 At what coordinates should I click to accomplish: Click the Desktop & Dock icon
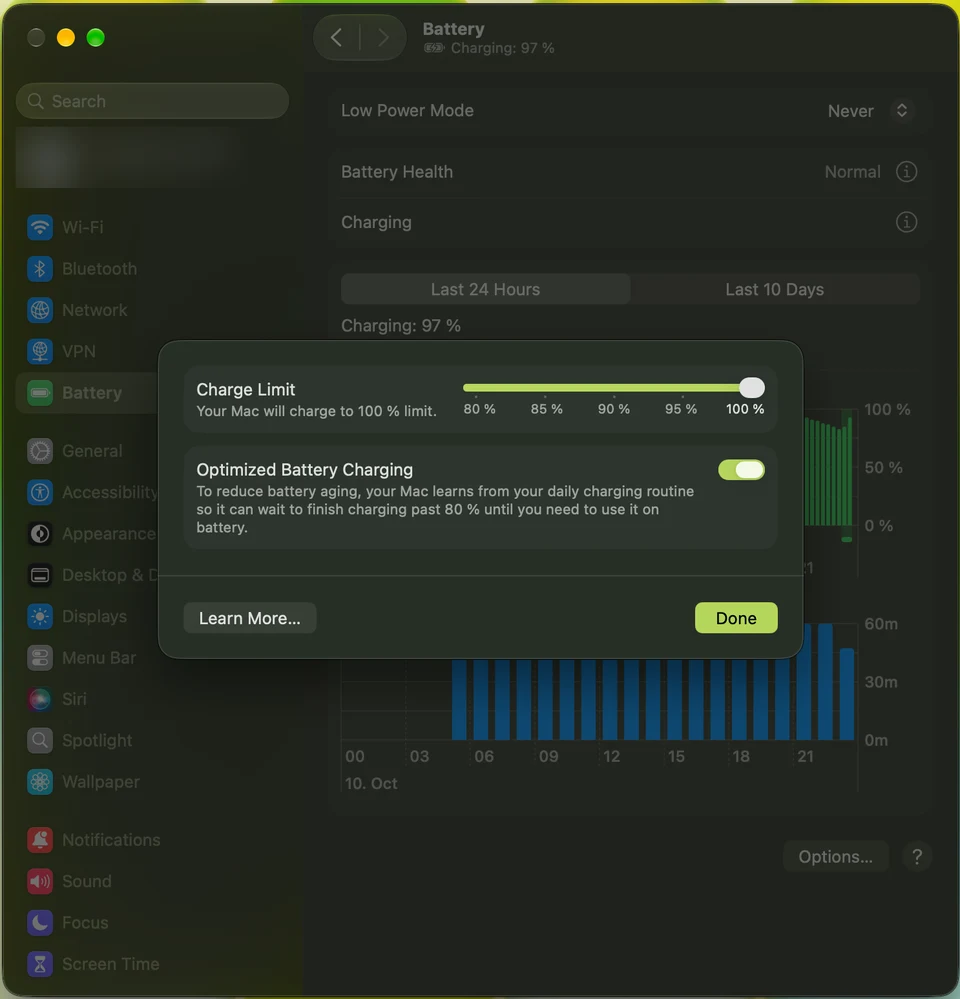pos(39,575)
